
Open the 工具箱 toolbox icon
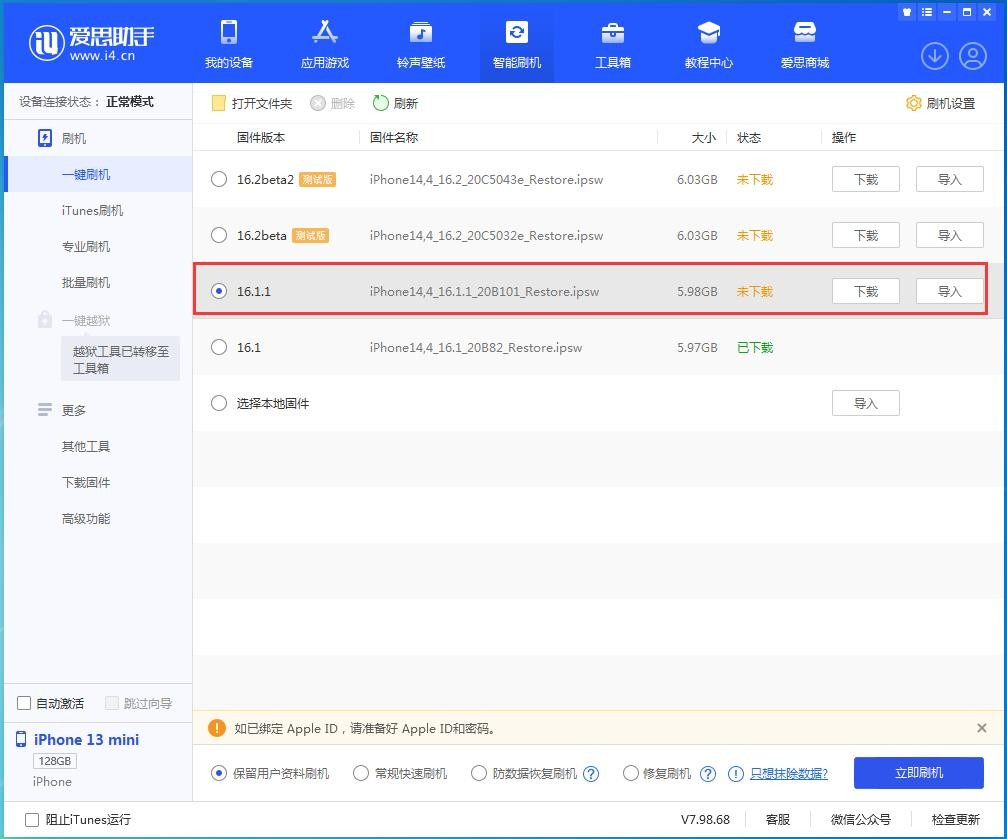612,33
